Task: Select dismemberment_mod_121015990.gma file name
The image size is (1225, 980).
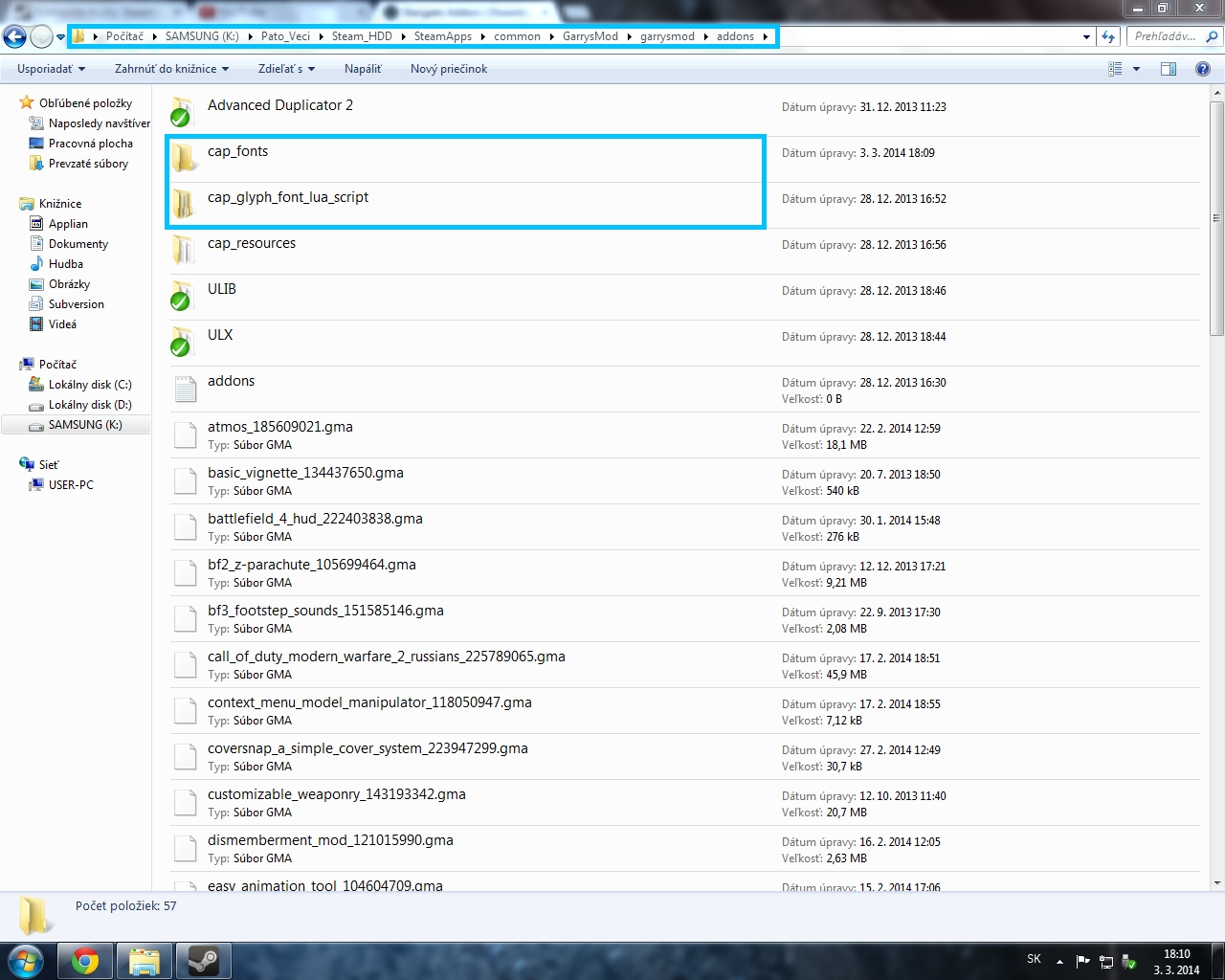Action: pyautogui.click(x=330, y=840)
